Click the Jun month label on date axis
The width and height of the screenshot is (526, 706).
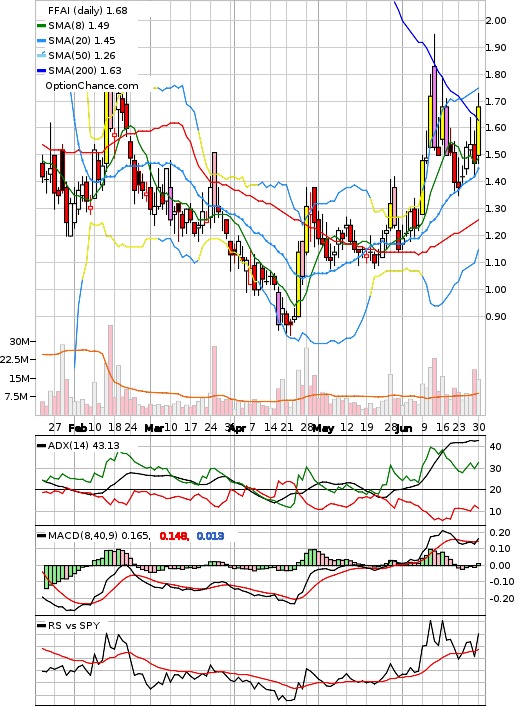pos(404,428)
